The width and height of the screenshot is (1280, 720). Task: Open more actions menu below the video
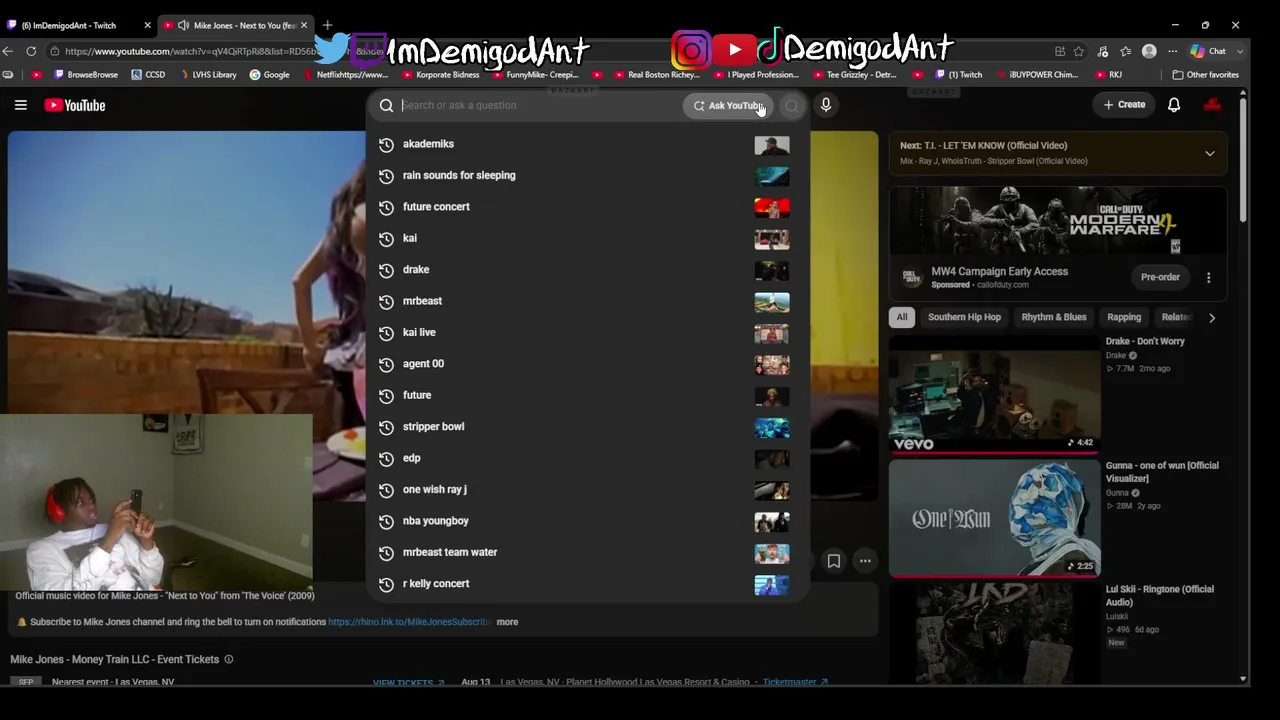coord(865,561)
